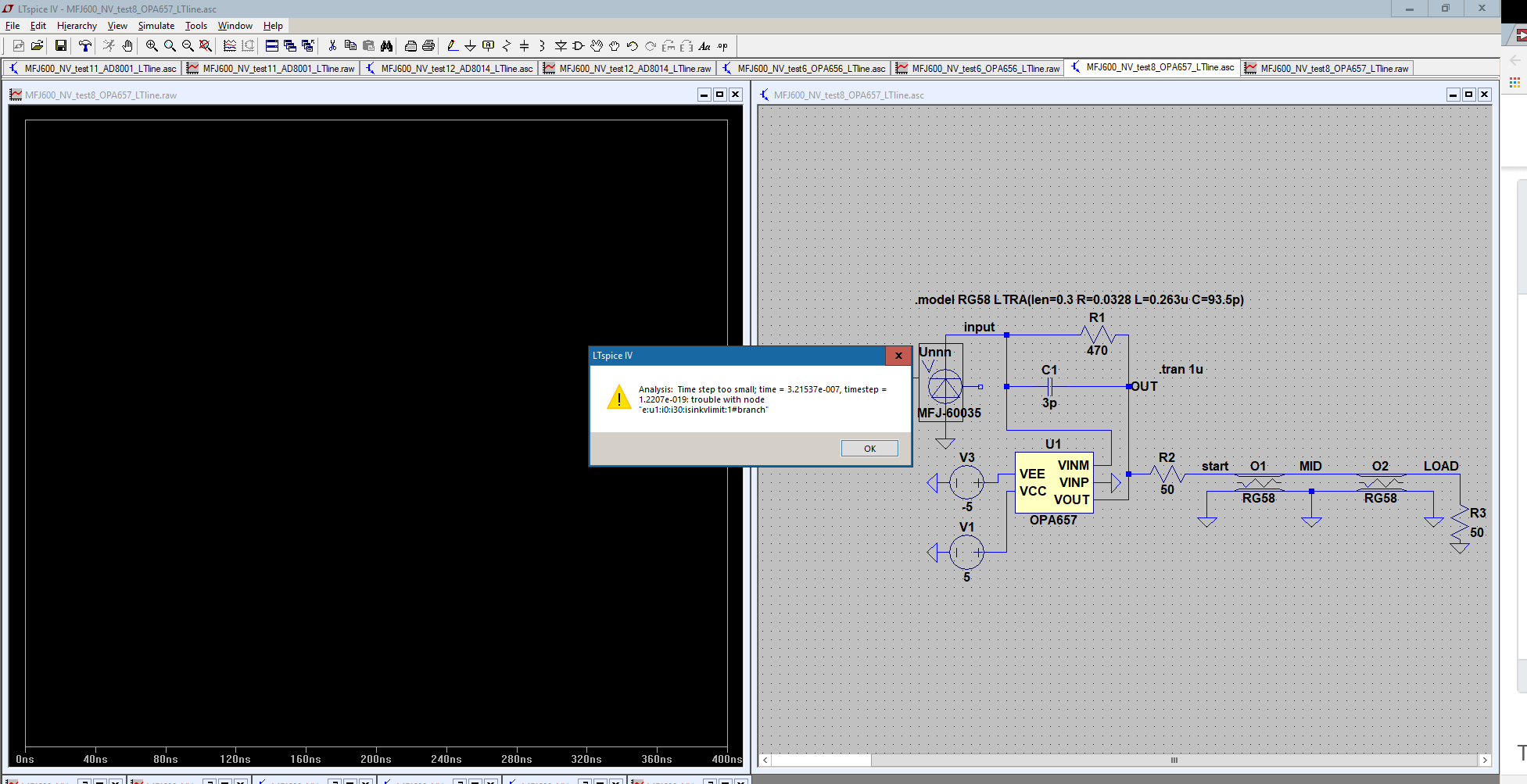Run the simulation with the Run icon
The width and height of the screenshot is (1527, 784).
[x=108, y=45]
